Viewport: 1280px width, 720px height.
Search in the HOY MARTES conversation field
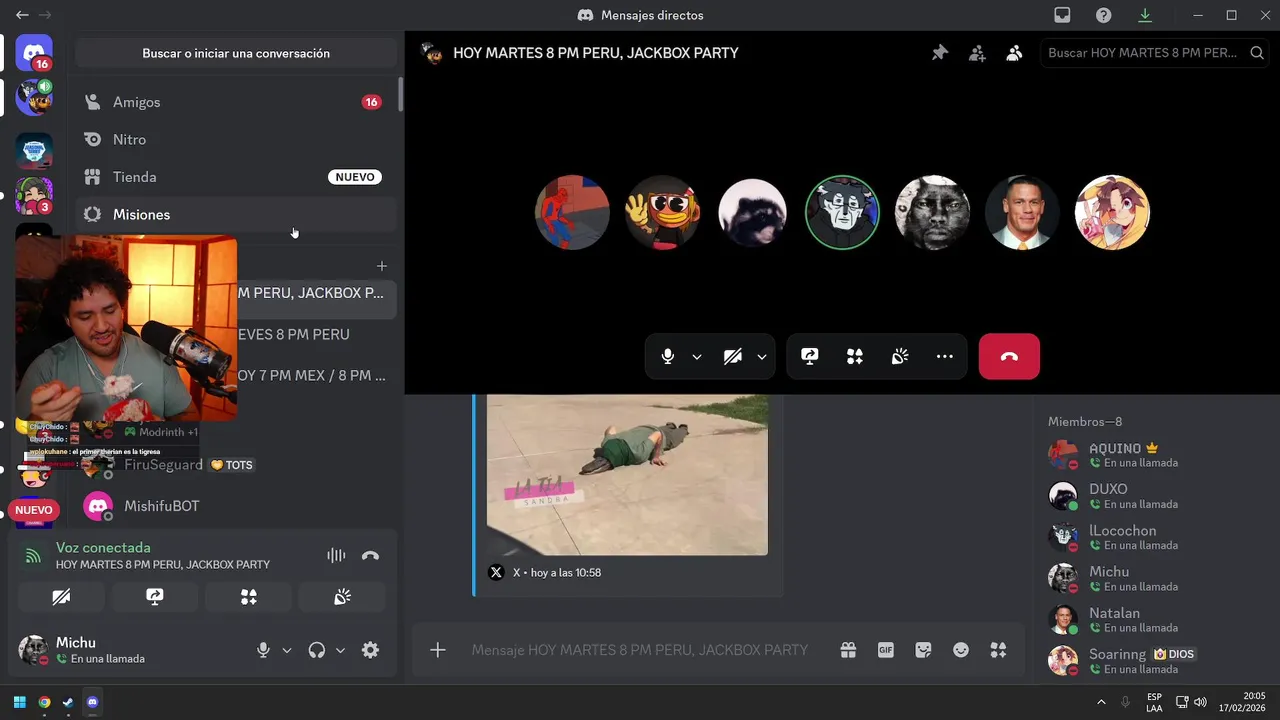1154,53
